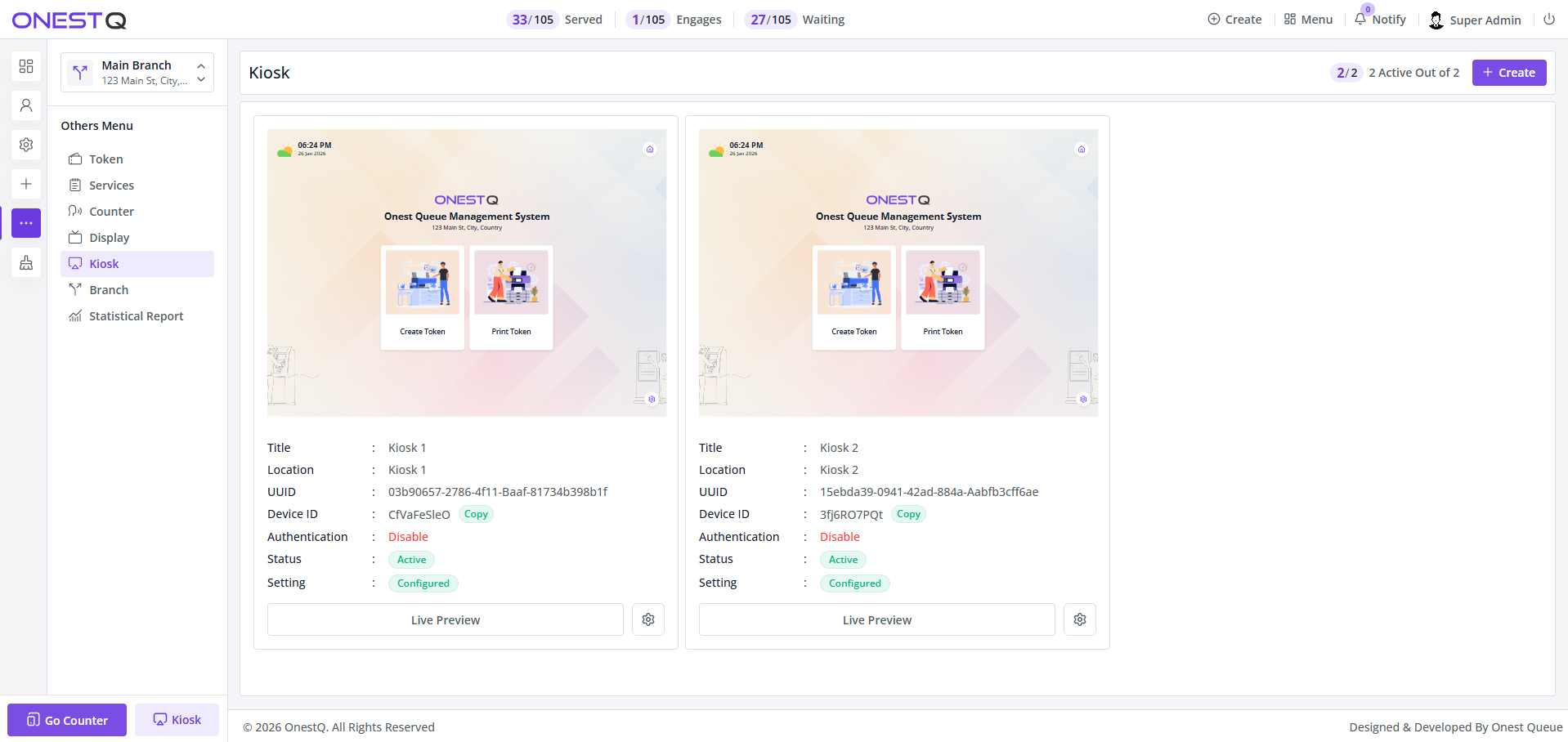Click the ONESTQ logo in the header
Image resolution: width=1568 pixels, height=742 pixels.
(x=69, y=20)
